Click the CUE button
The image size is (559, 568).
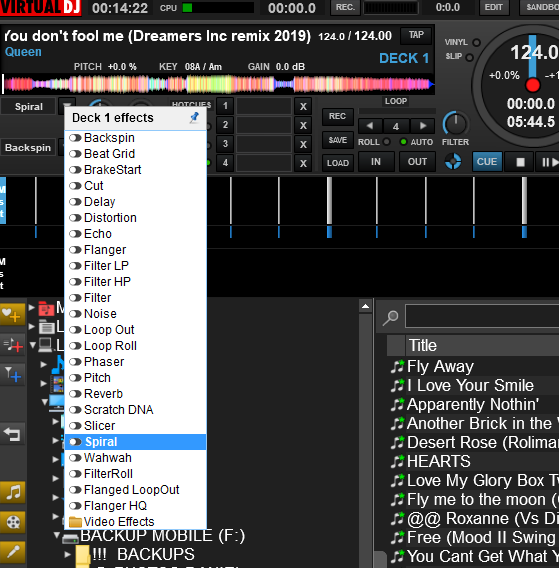(x=487, y=162)
